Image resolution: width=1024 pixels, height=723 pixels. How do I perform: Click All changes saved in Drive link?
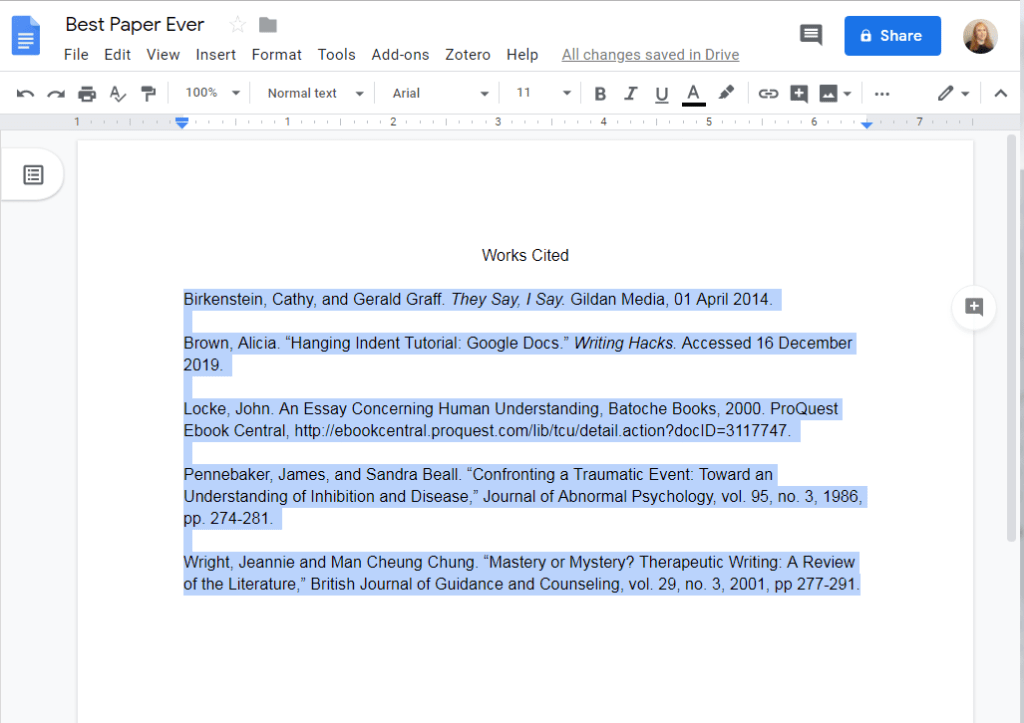click(x=650, y=55)
